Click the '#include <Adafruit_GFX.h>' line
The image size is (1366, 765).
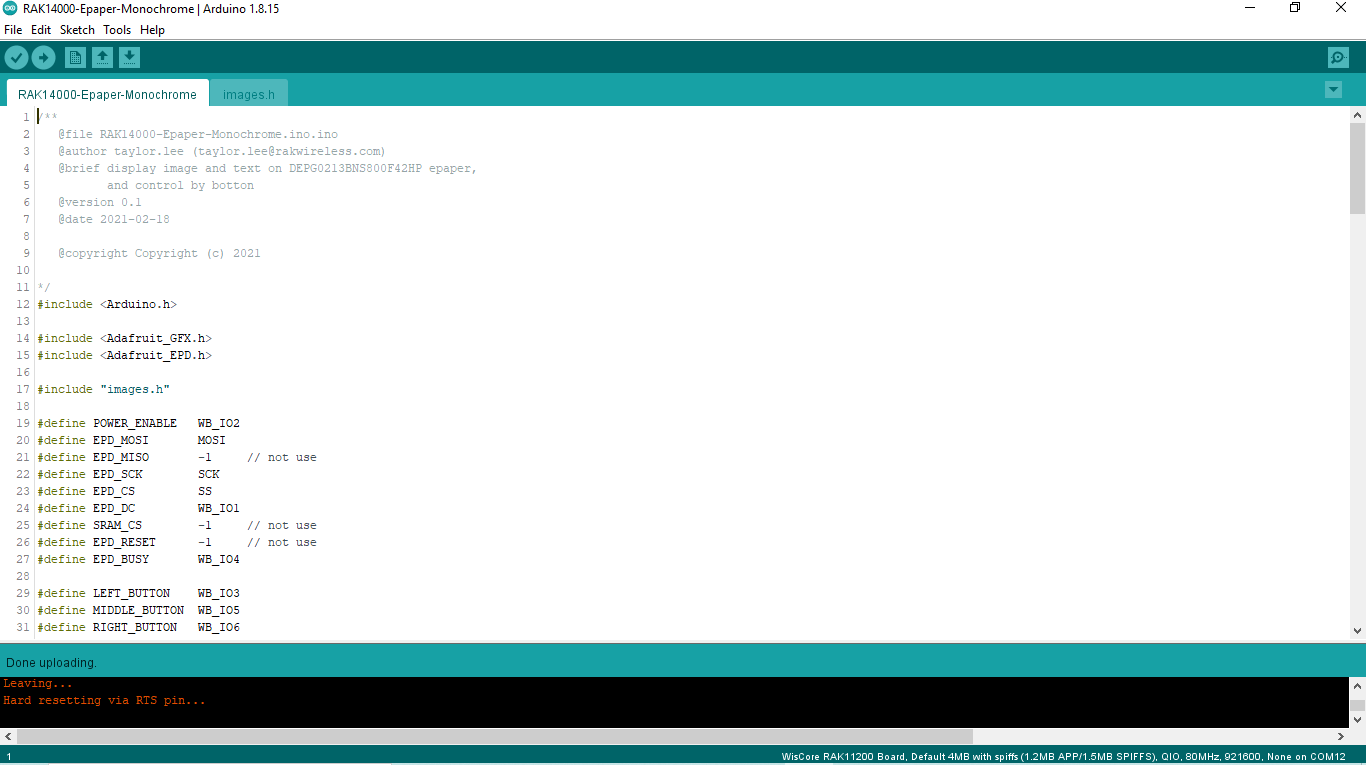pyautogui.click(x=124, y=338)
